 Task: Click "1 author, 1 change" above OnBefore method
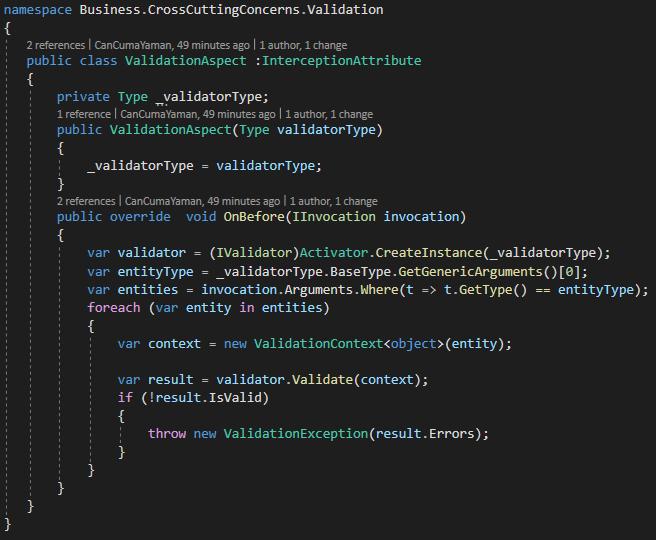tap(334, 201)
